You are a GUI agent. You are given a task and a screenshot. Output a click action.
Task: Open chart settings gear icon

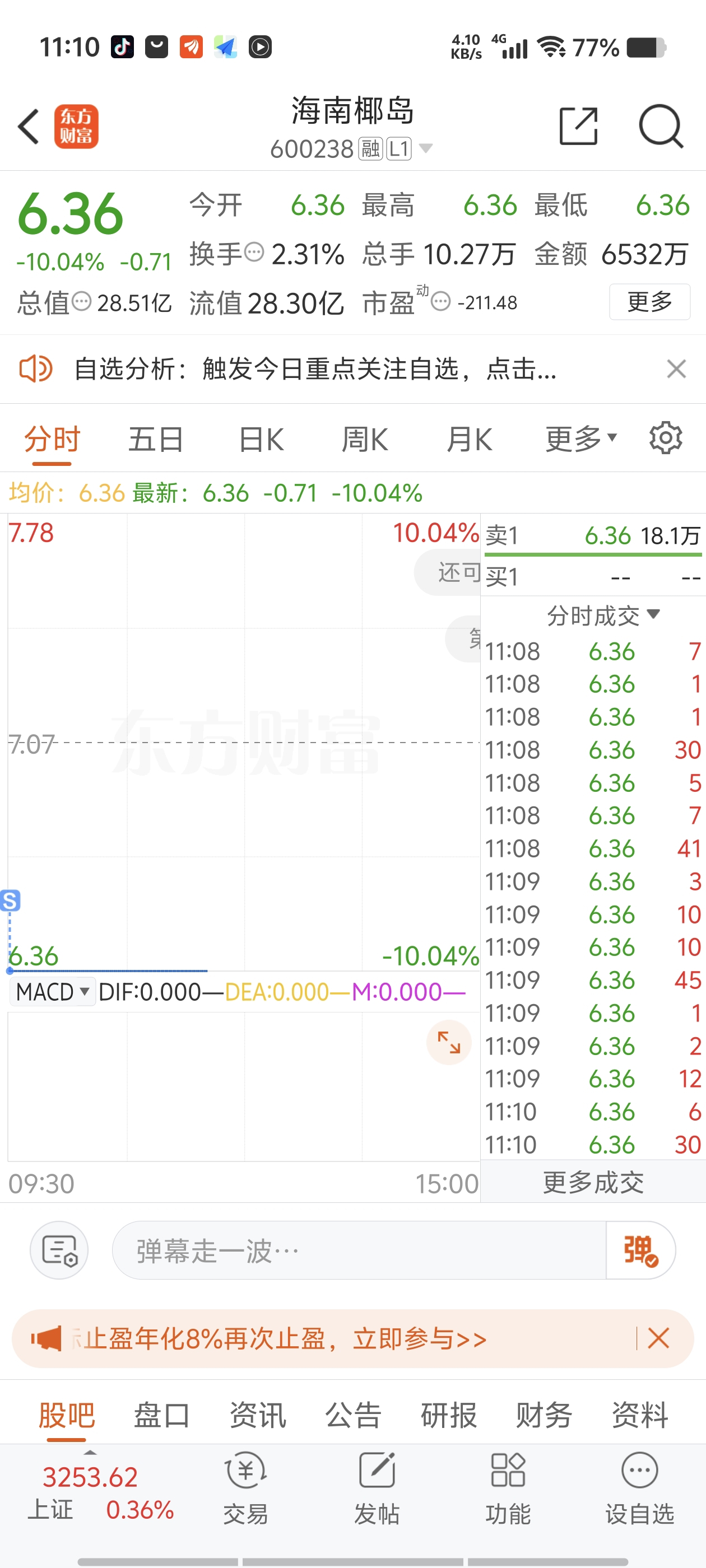pos(665,438)
